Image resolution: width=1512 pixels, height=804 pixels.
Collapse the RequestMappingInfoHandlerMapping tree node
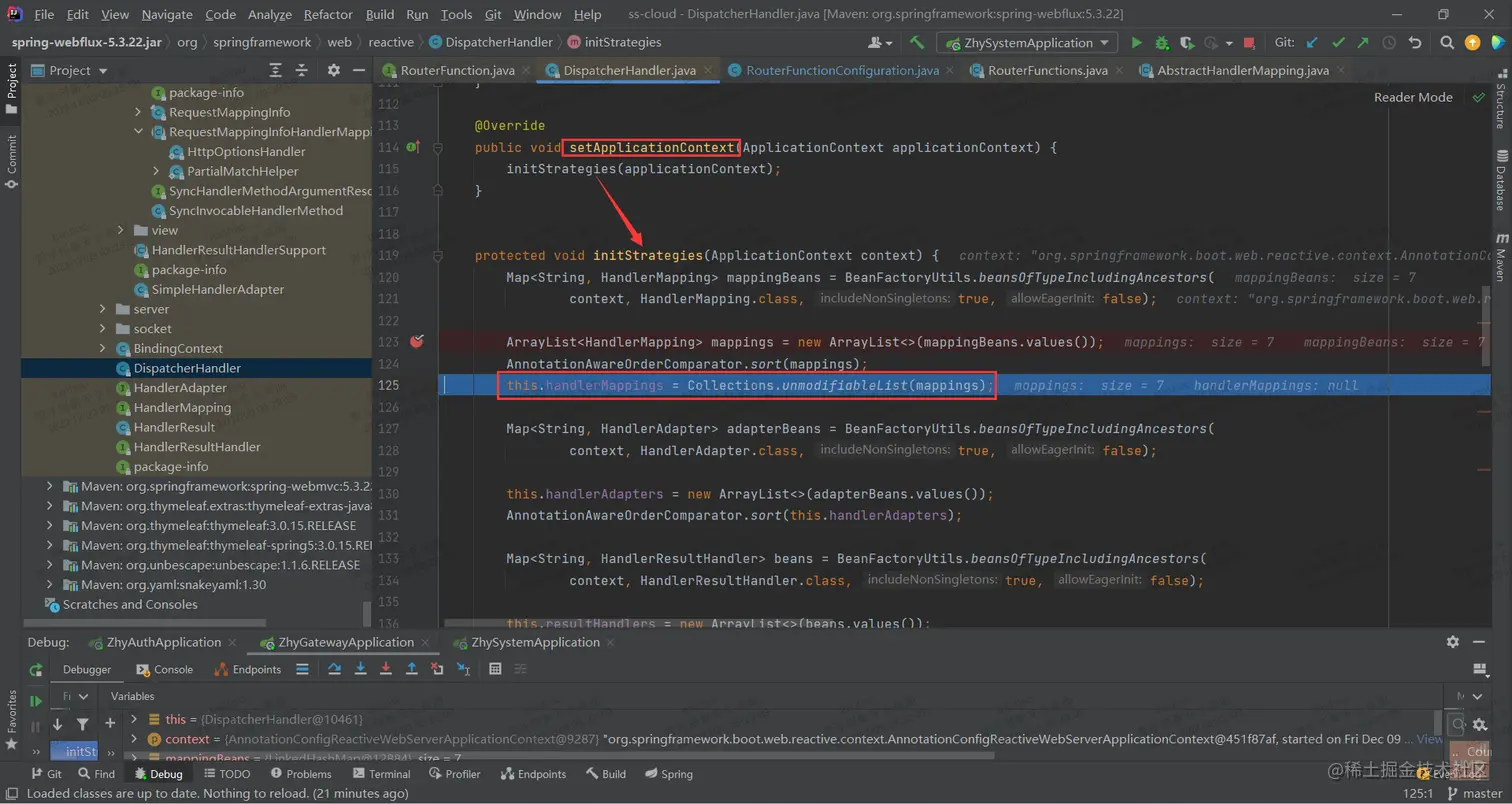tap(139, 132)
